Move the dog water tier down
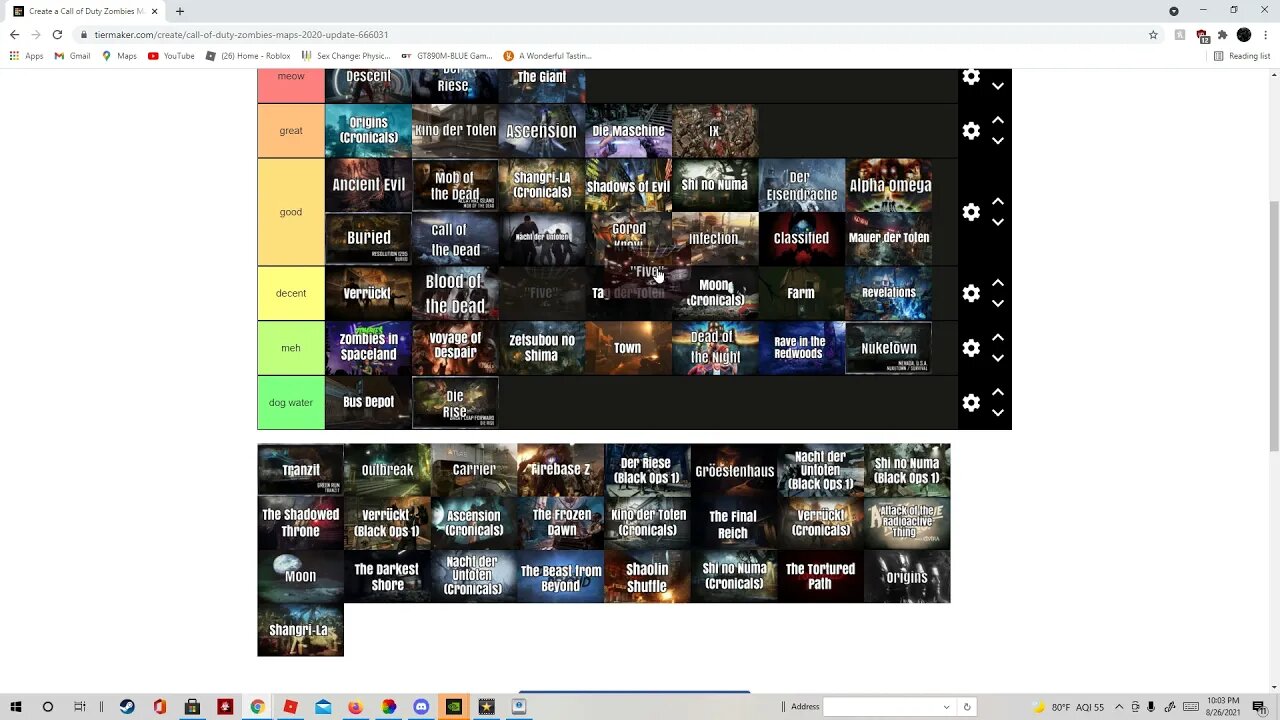Viewport: 1280px width, 720px height. point(998,412)
